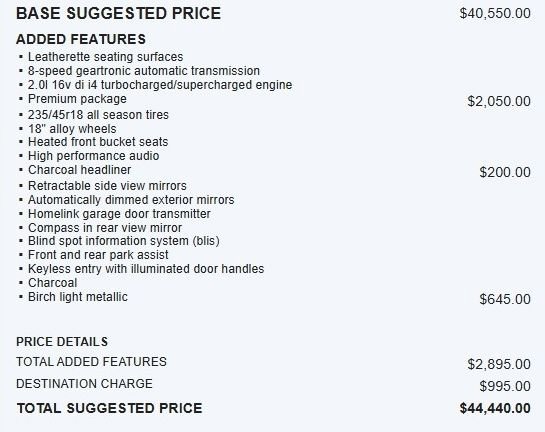The height and width of the screenshot is (432, 545).
Task: Select the $2,895.00 total added features amount
Action: 499,364
